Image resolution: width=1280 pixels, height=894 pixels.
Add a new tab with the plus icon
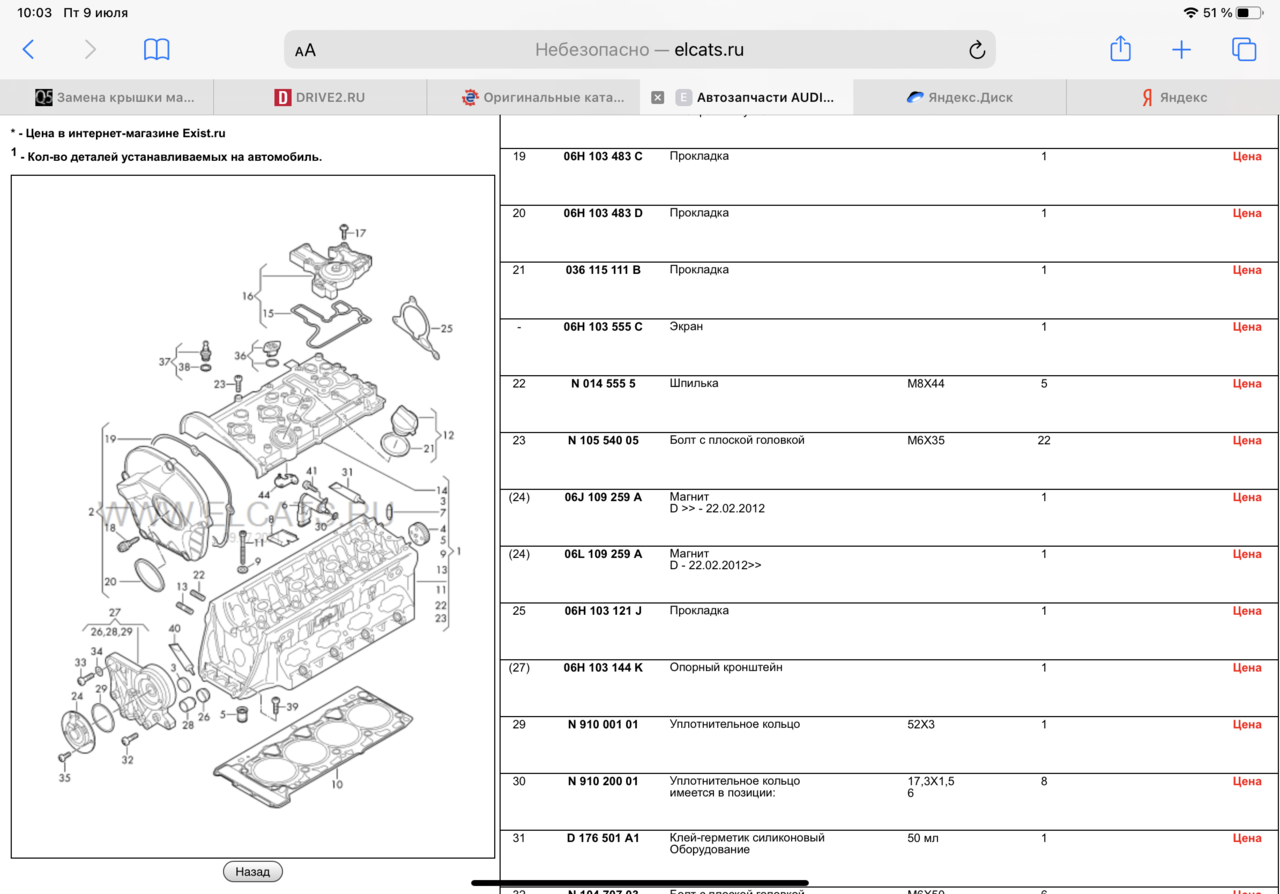[x=1181, y=50]
